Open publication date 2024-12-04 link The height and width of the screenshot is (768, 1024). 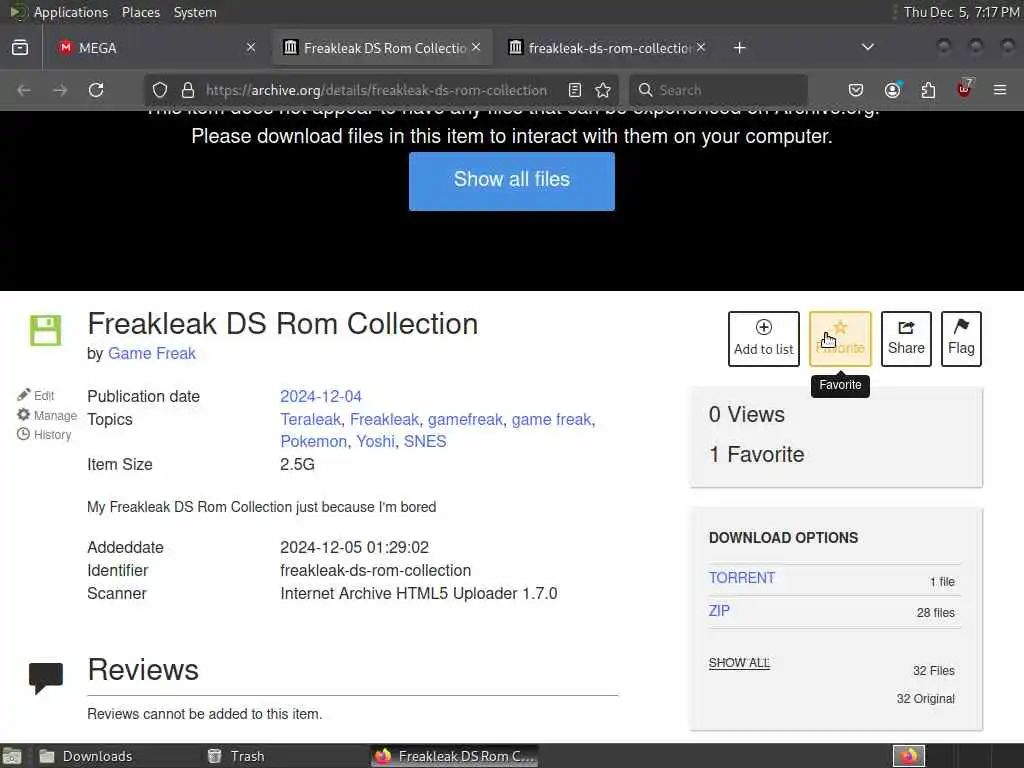tap(321, 396)
